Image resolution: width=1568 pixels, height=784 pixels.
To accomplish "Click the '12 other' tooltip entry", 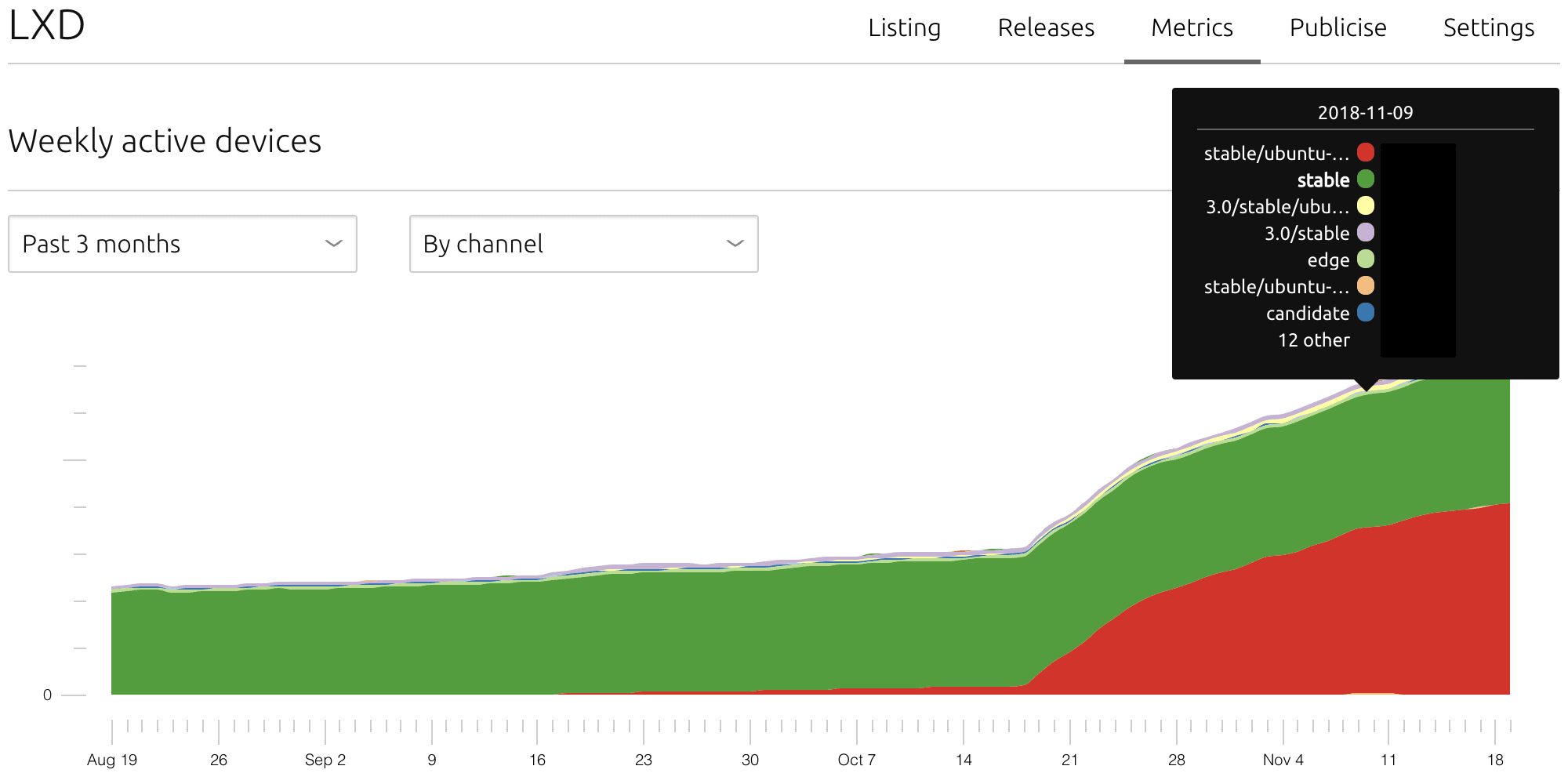I will pos(1314,340).
